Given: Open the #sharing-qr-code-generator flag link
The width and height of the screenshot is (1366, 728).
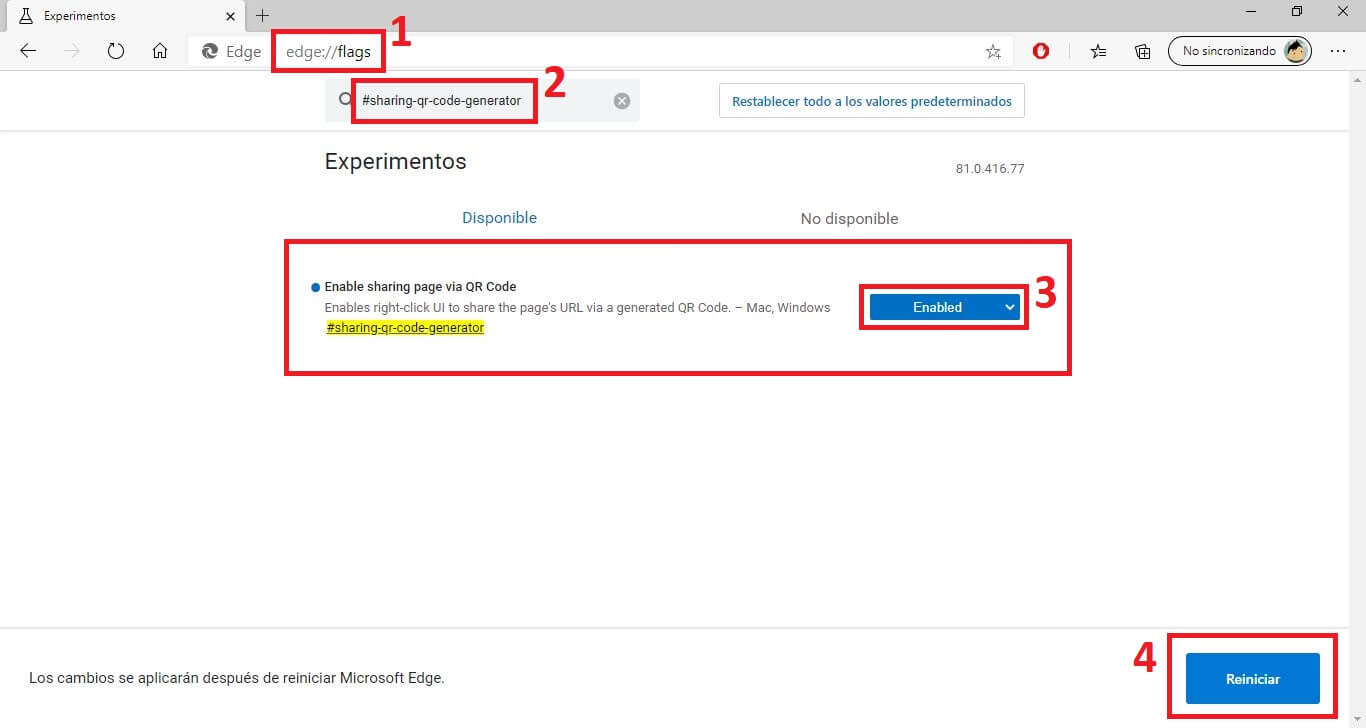Looking at the screenshot, I should 405,327.
